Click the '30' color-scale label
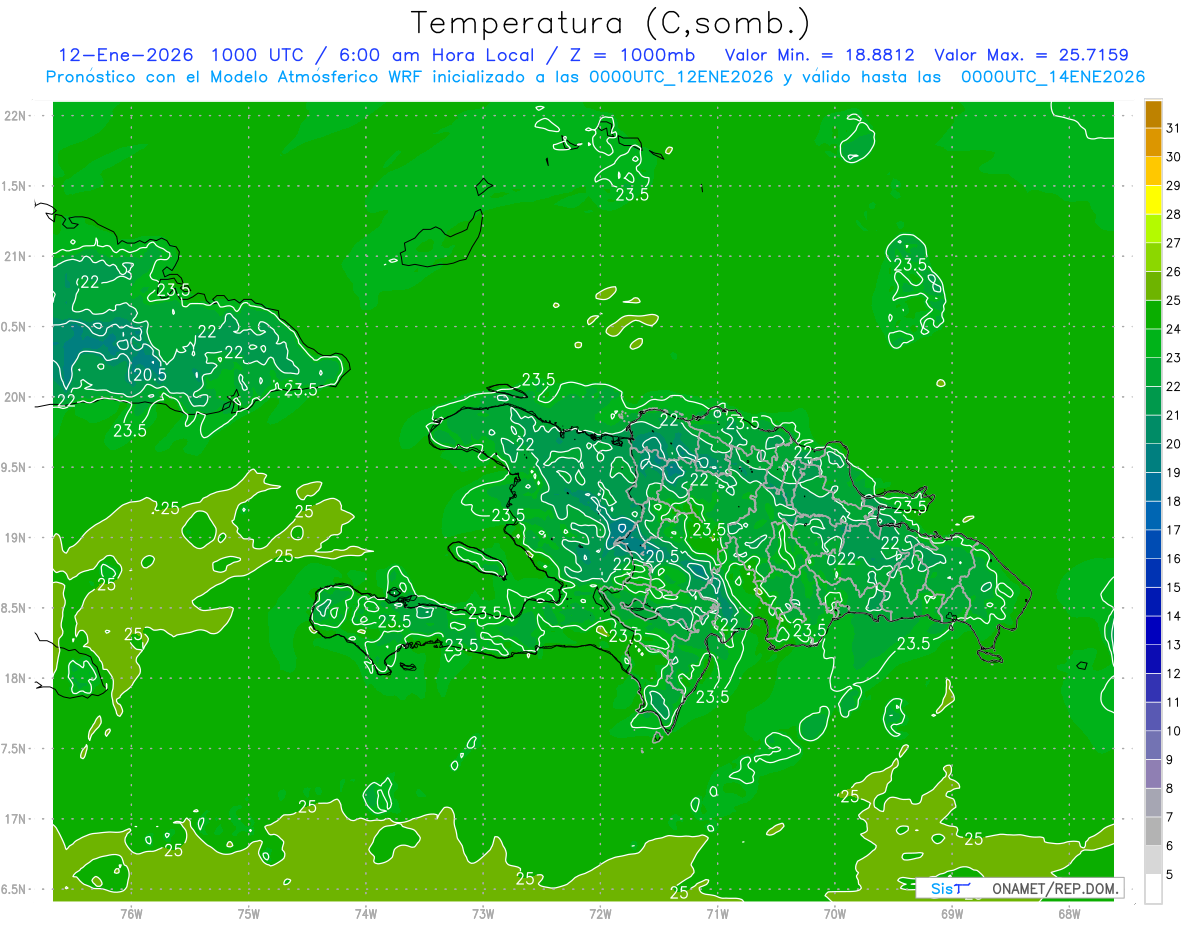The height and width of the screenshot is (927, 1200). coord(1174,157)
